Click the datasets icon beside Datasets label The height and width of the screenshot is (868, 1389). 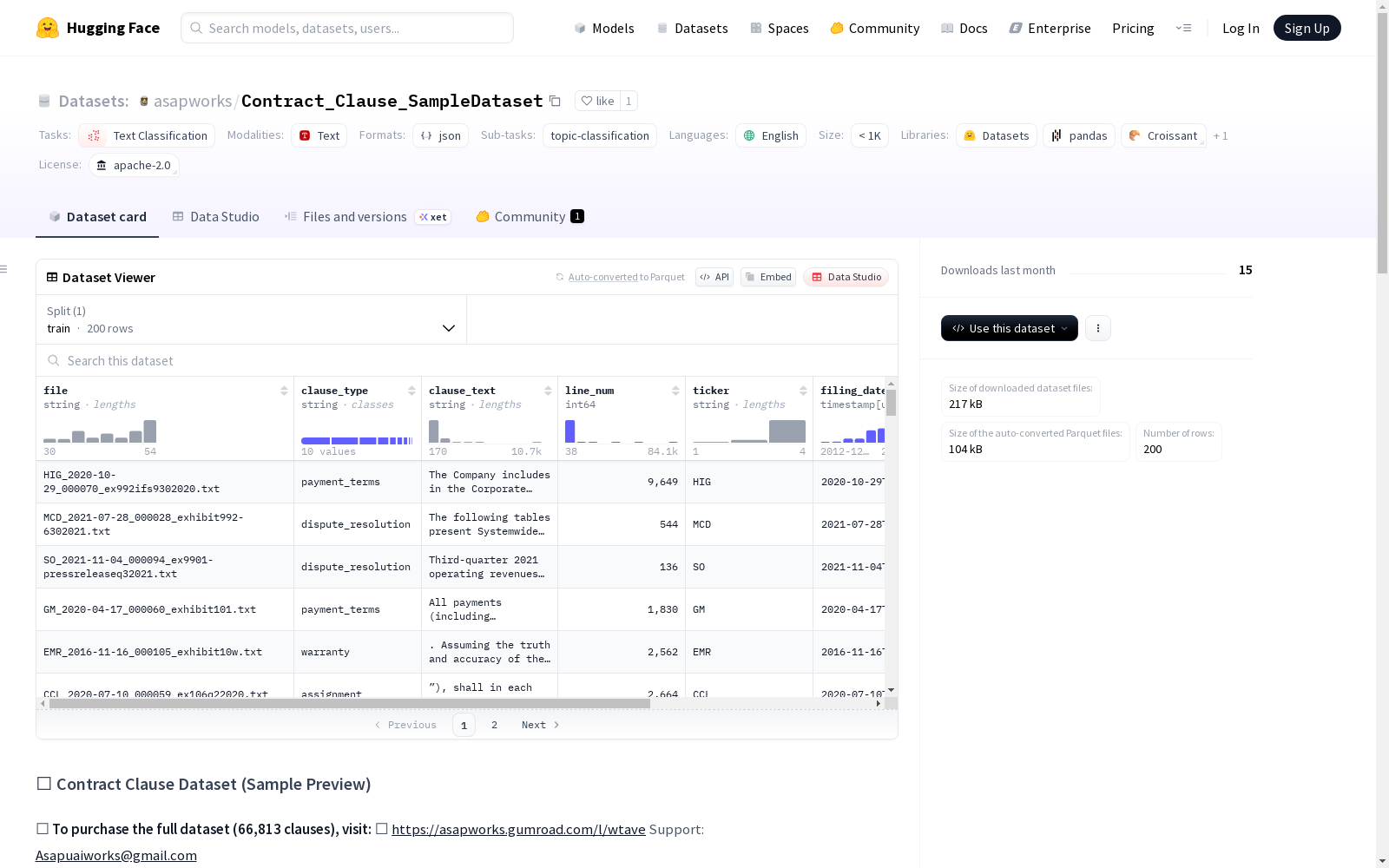coord(44,102)
